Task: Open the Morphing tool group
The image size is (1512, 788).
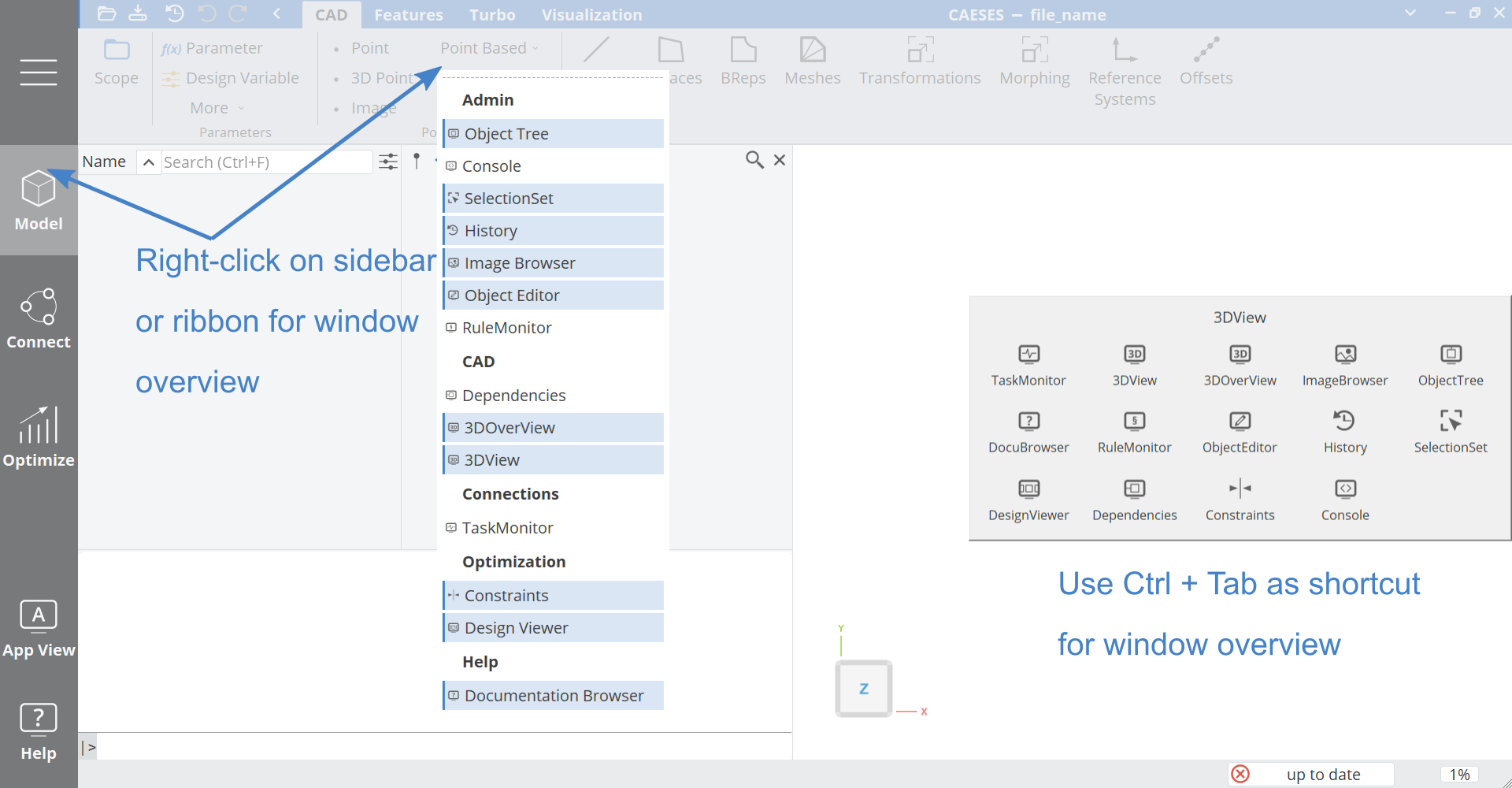Action: pos(1035,61)
